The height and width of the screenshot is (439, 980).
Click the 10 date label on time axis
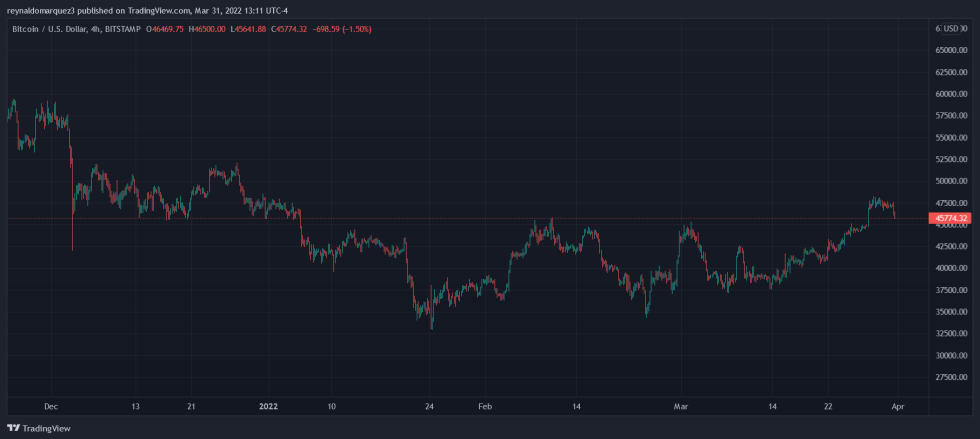[x=331, y=406]
